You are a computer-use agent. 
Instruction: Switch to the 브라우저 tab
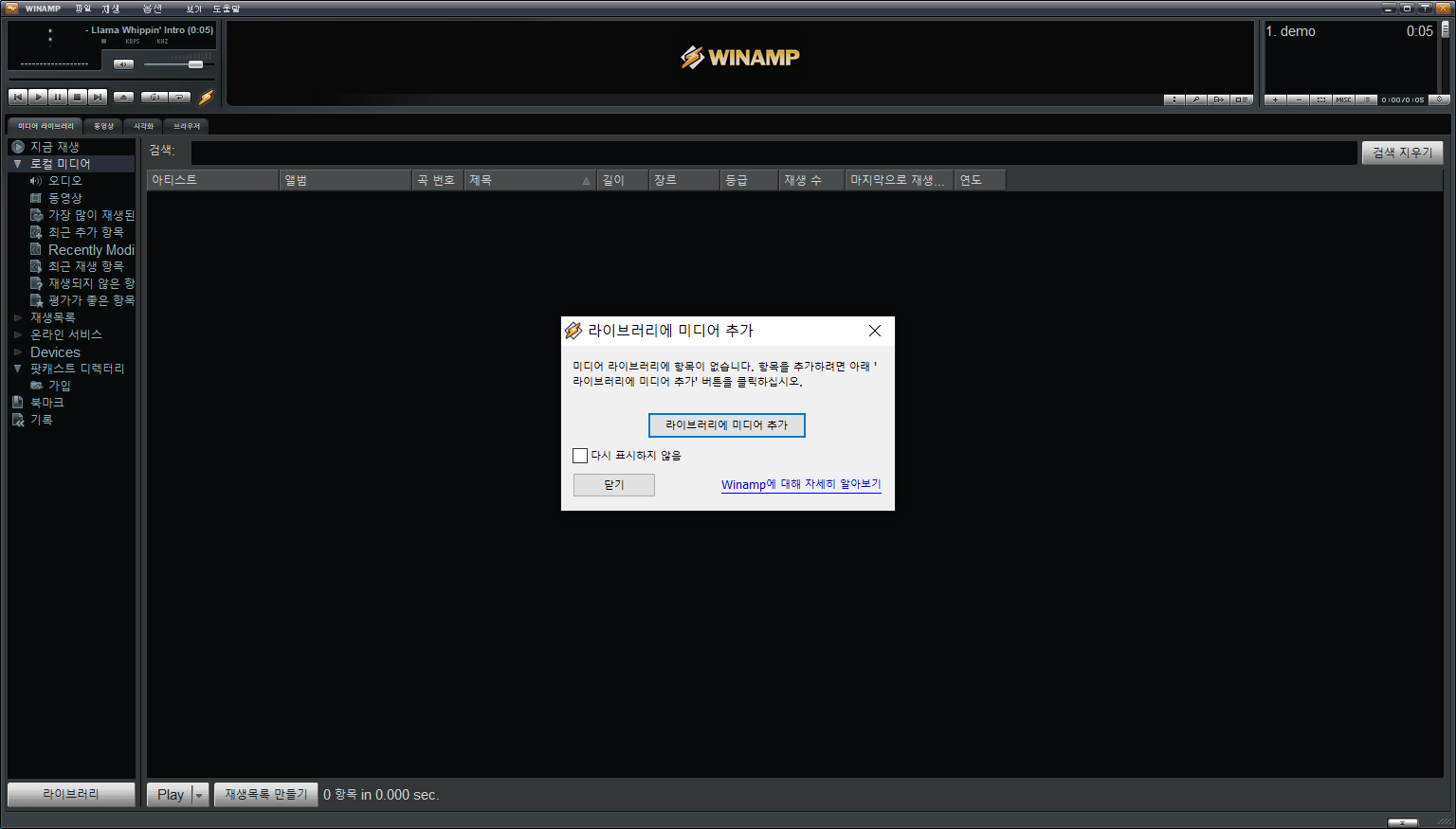187,126
